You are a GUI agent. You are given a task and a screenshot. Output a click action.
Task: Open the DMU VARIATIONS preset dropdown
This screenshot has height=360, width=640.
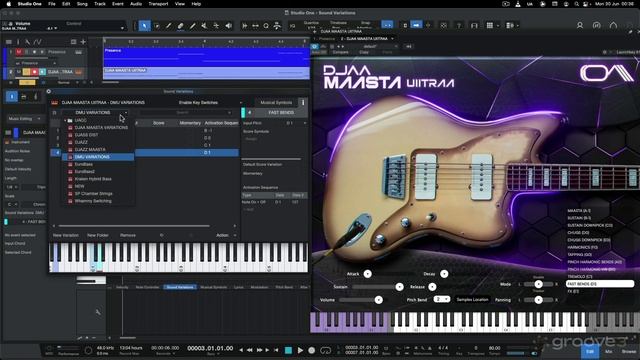(96, 112)
